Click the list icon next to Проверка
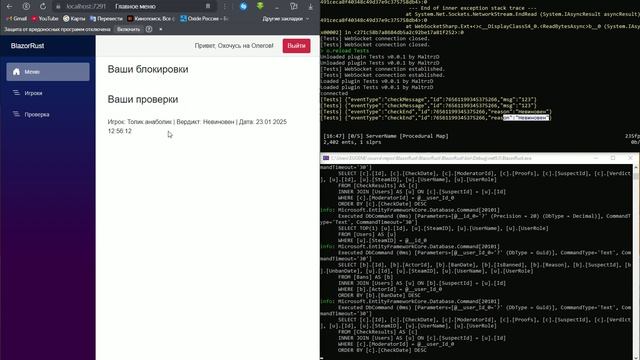The image size is (640, 360). pos(16,114)
